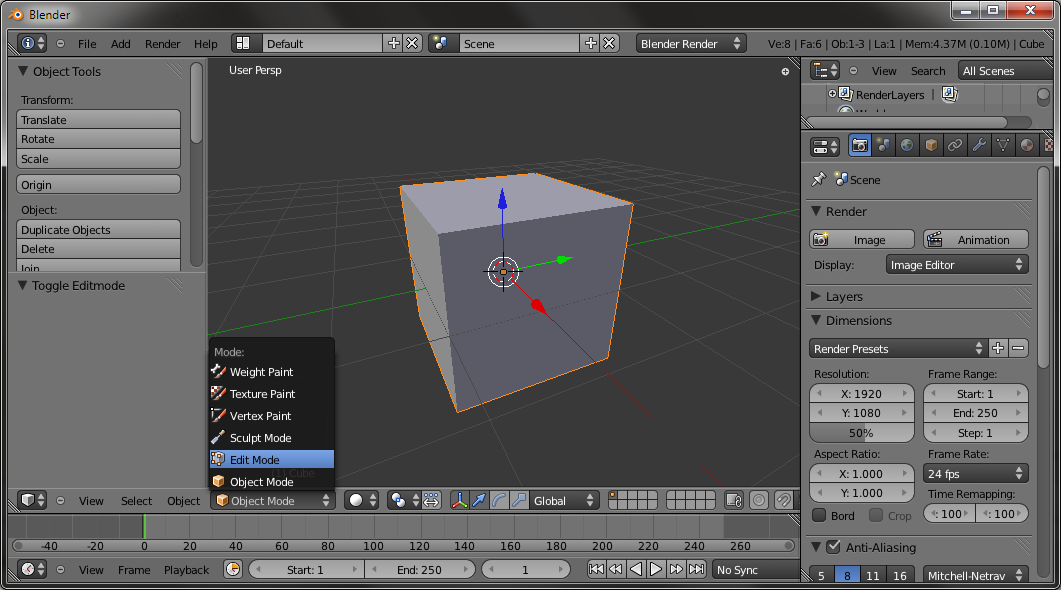
Task: Click the timeline play forward button
Action: pyautogui.click(x=656, y=569)
